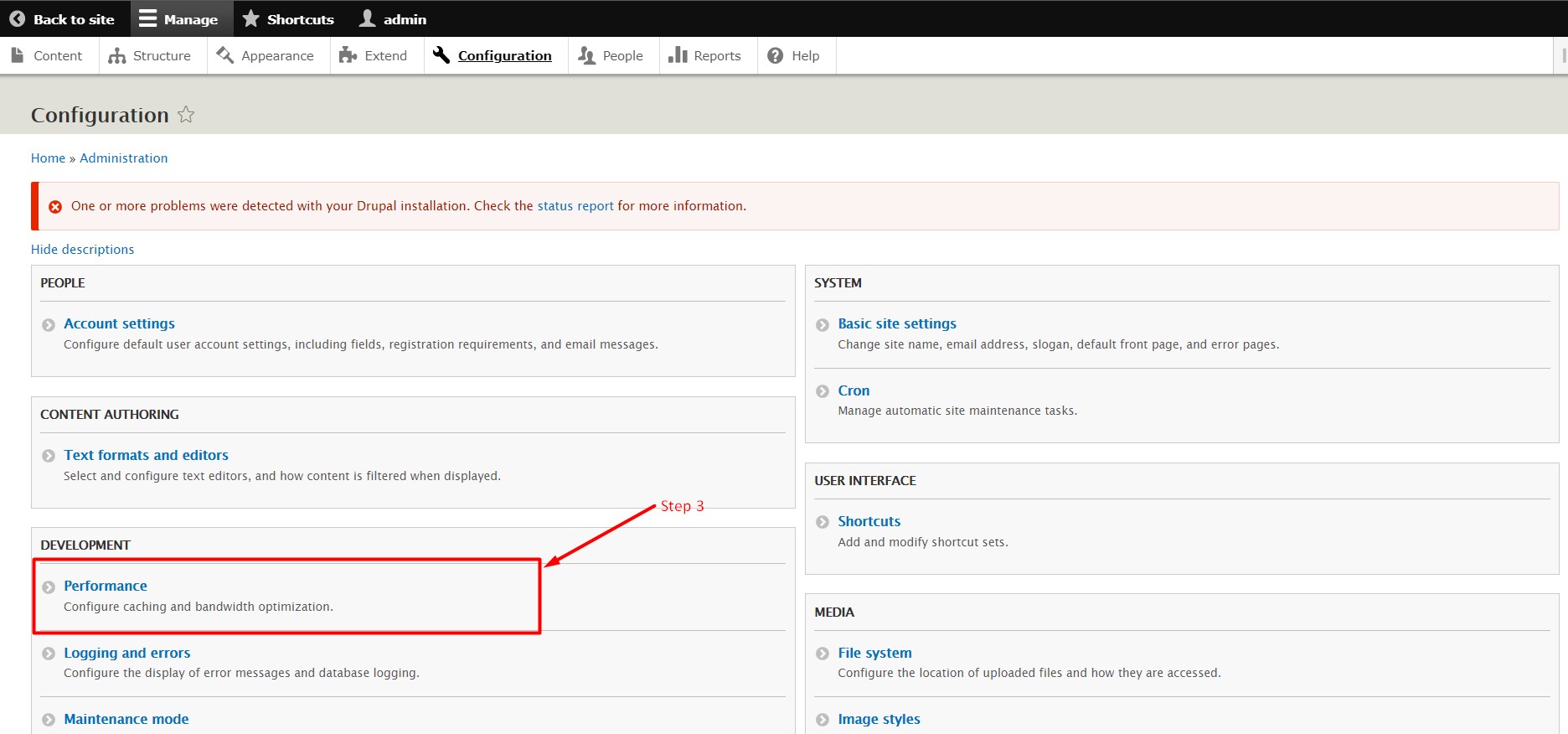Click the Shortcuts star icon in toolbar
This screenshot has height=734, width=1568.
tap(250, 18)
